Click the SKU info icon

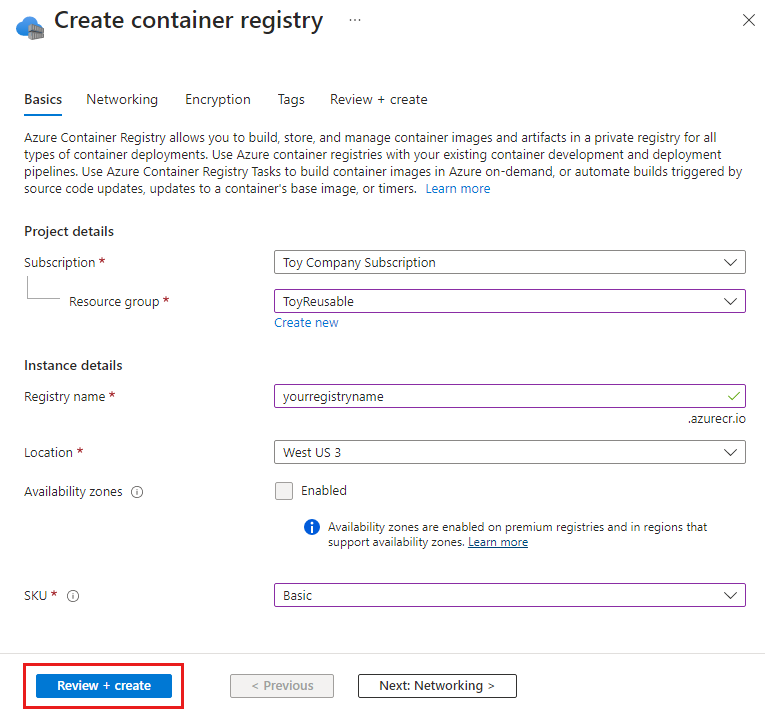[x=73, y=596]
